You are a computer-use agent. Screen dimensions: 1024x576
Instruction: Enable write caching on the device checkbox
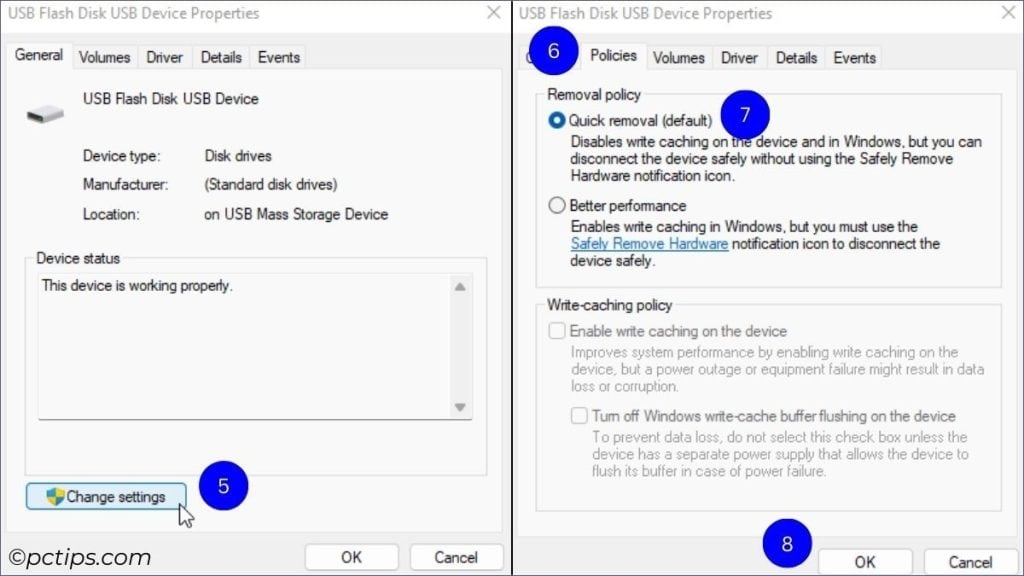click(x=556, y=331)
